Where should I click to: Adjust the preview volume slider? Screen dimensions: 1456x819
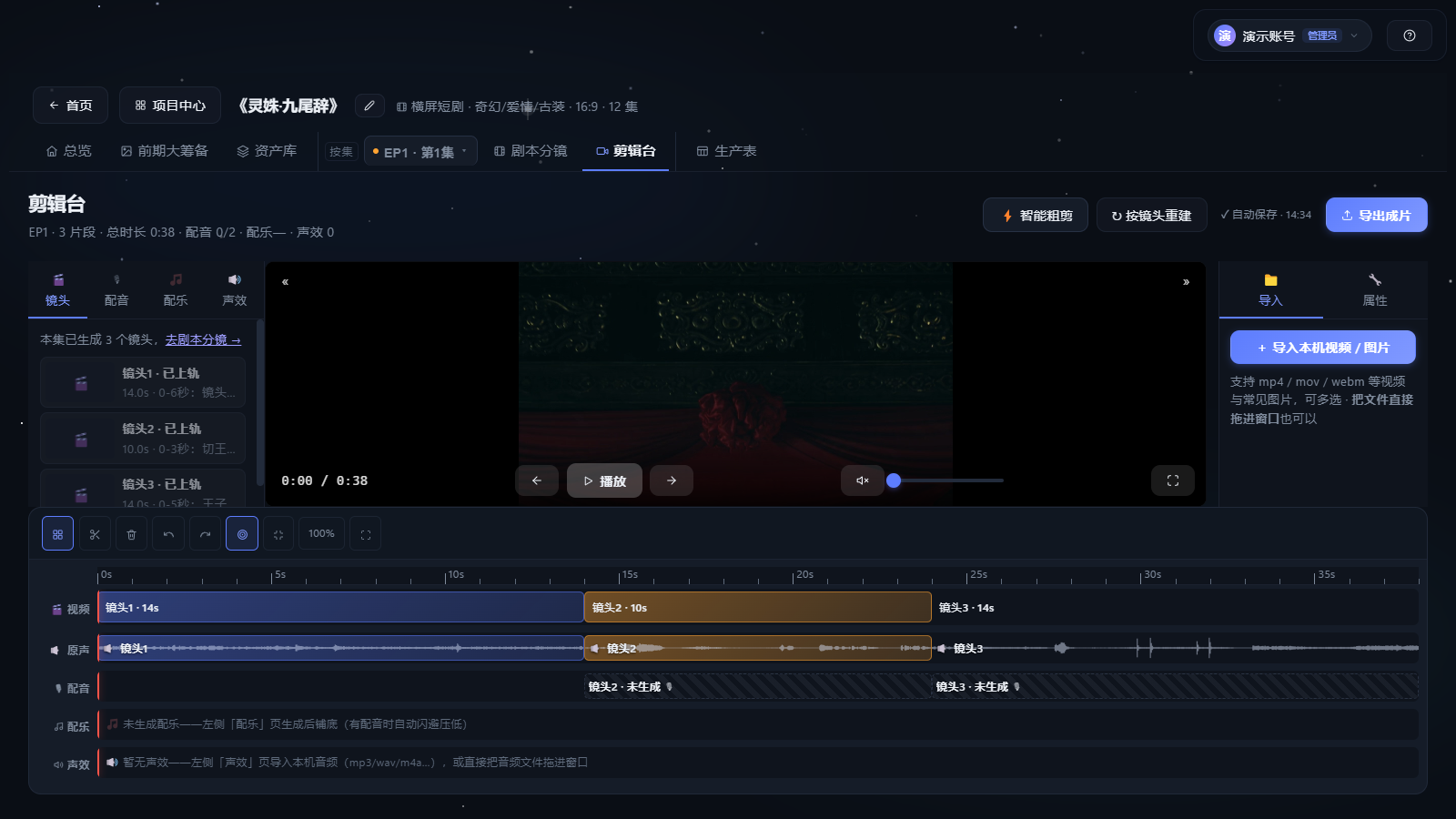click(x=946, y=480)
